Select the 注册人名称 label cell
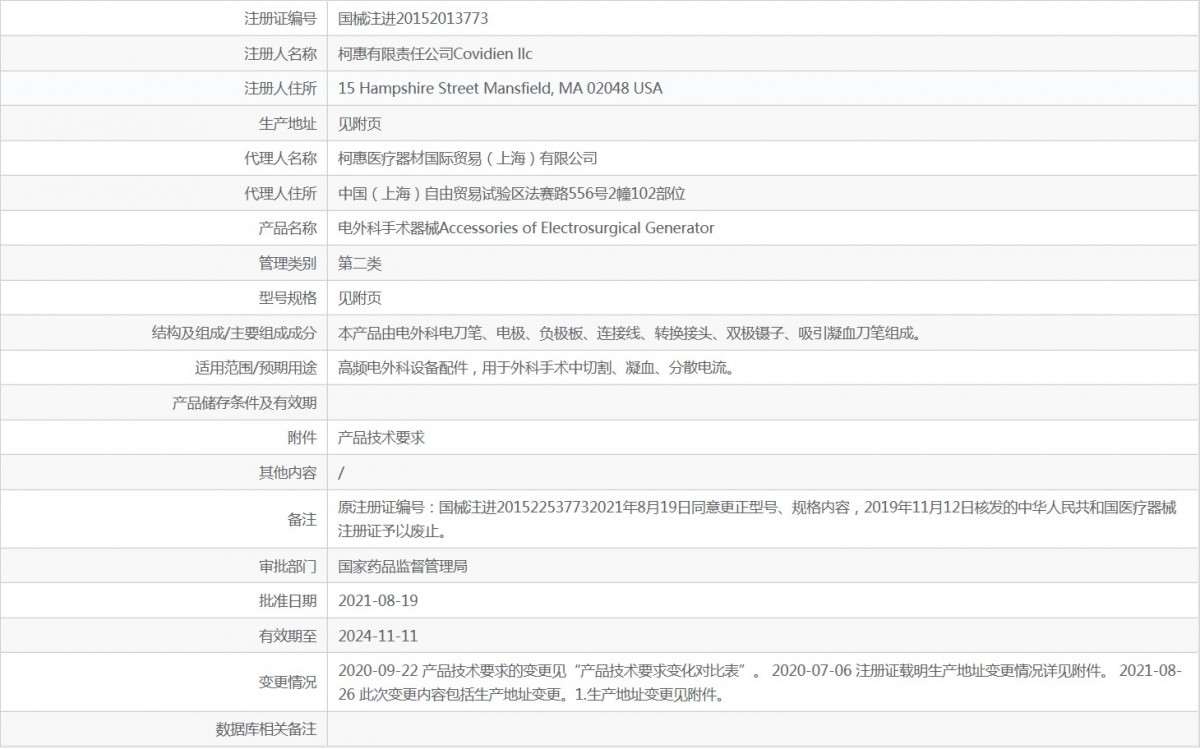 (280, 53)
